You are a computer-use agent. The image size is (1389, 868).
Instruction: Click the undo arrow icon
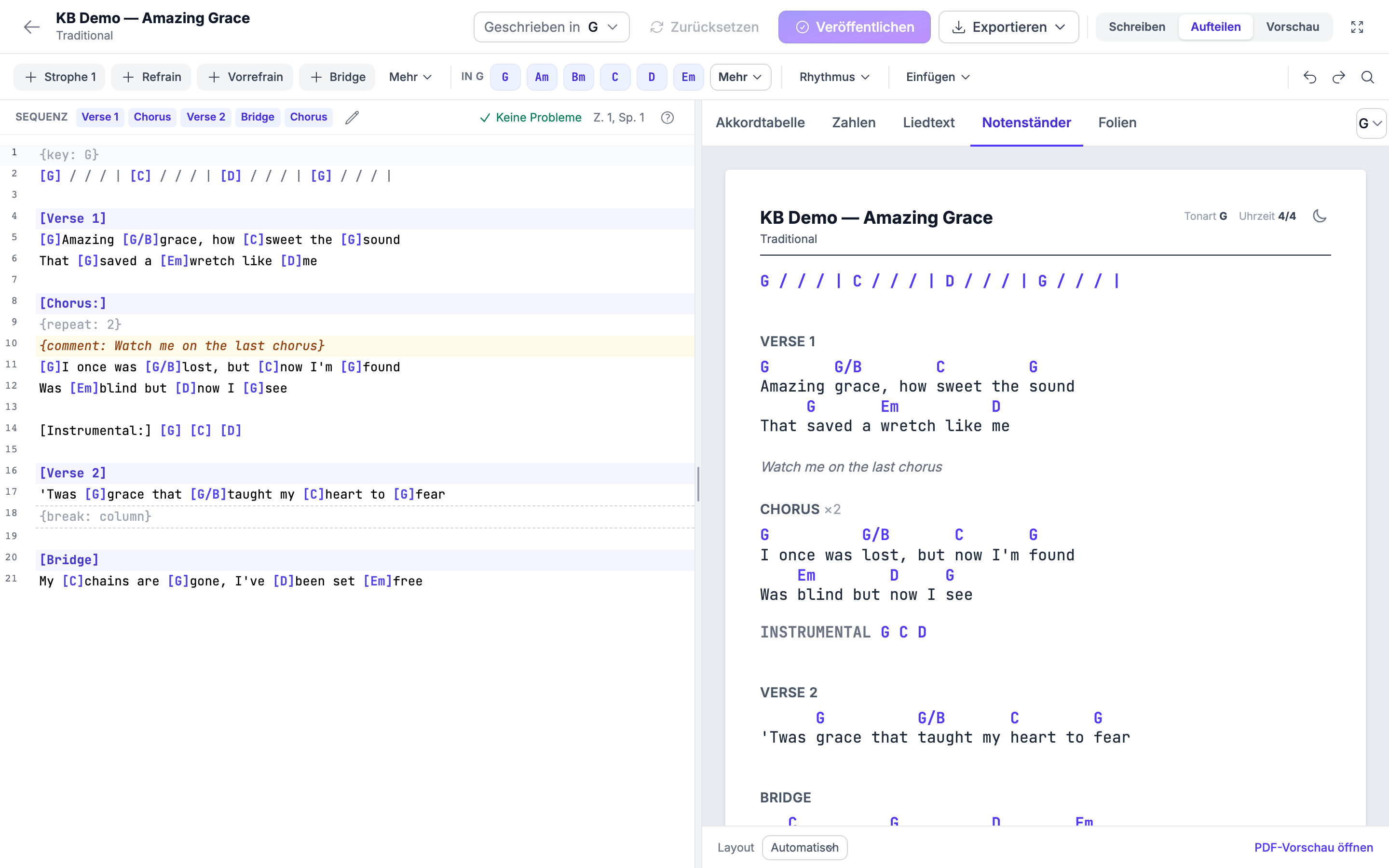1309,77
